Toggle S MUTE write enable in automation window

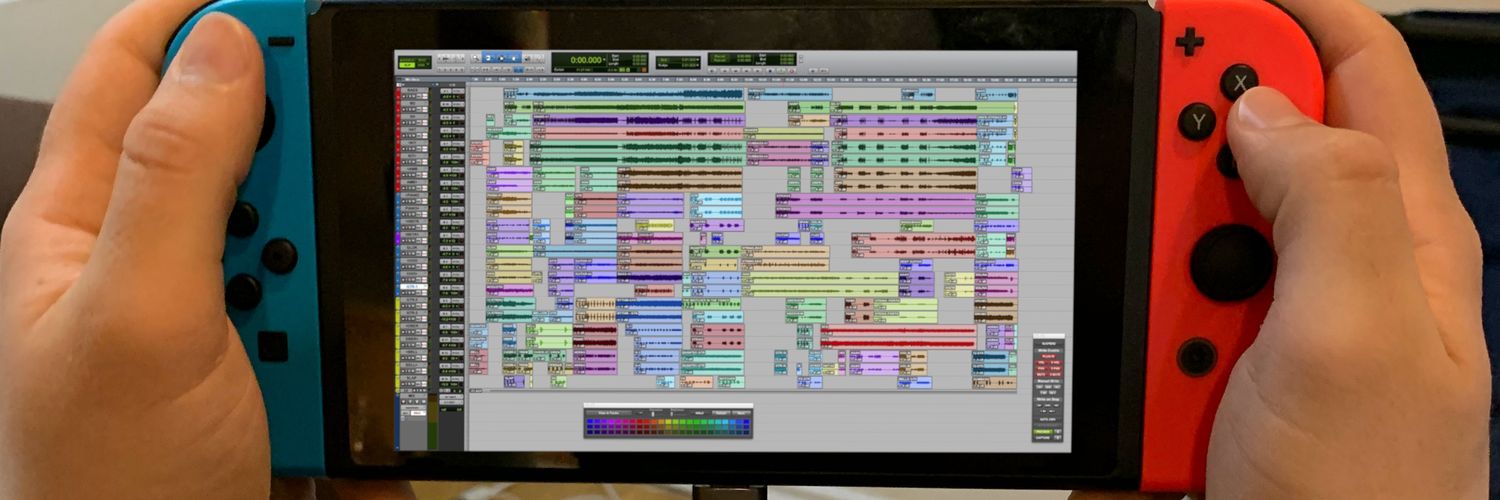coord(1055,375)
